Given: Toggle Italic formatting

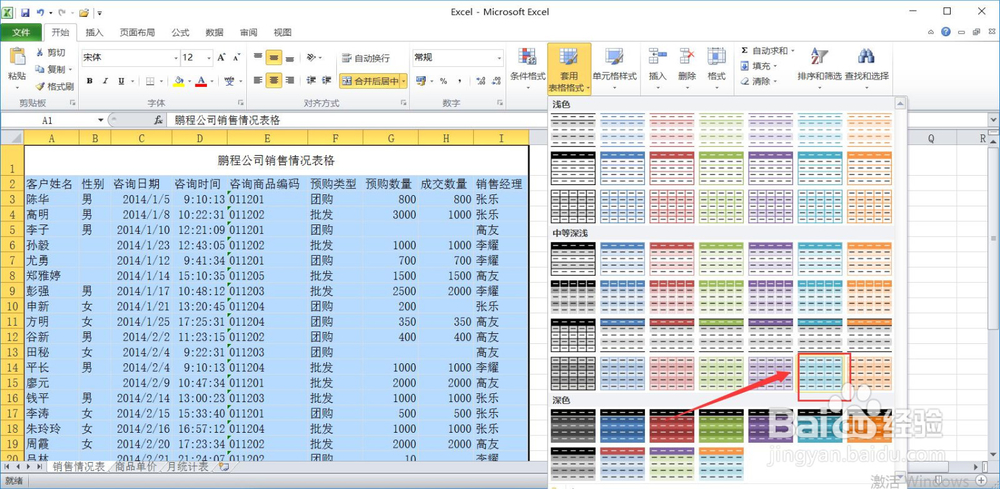Looking at the screenshot, I should pos(105,81).
